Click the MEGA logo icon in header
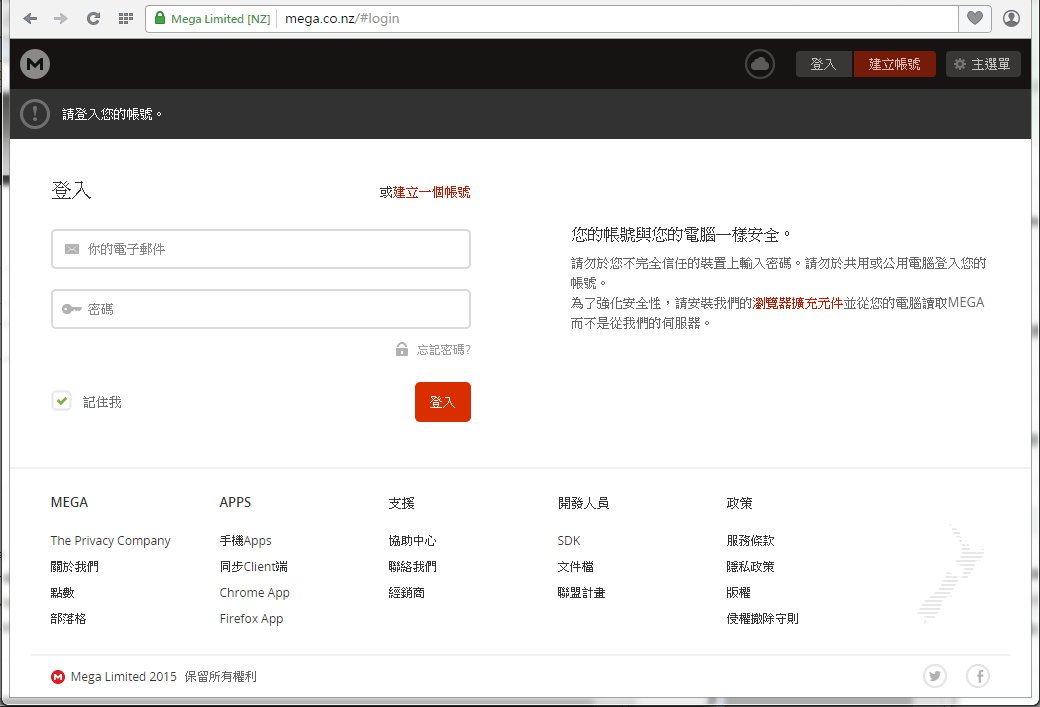 tap(35, 64)
